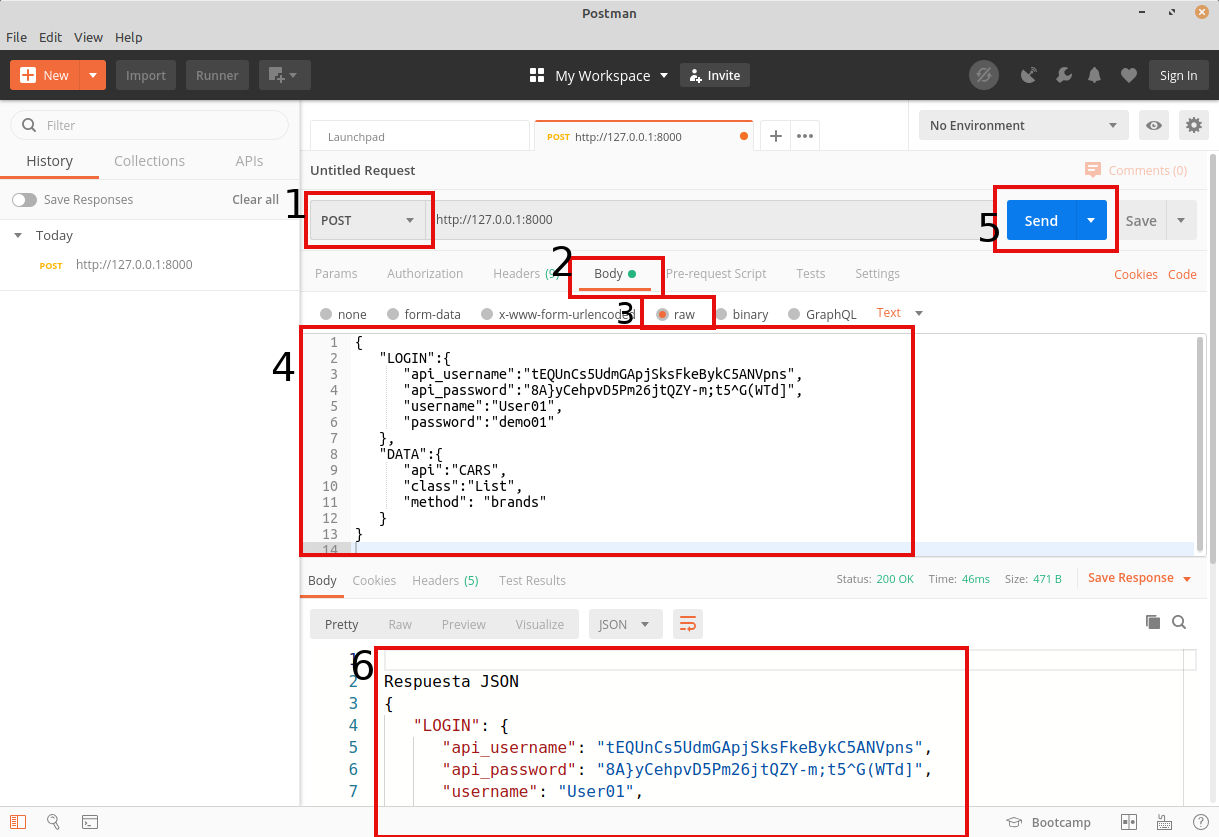This screenshot has width=1219, height=837.
Task: Select the none body radio button
Action: [x=327, y=314]
